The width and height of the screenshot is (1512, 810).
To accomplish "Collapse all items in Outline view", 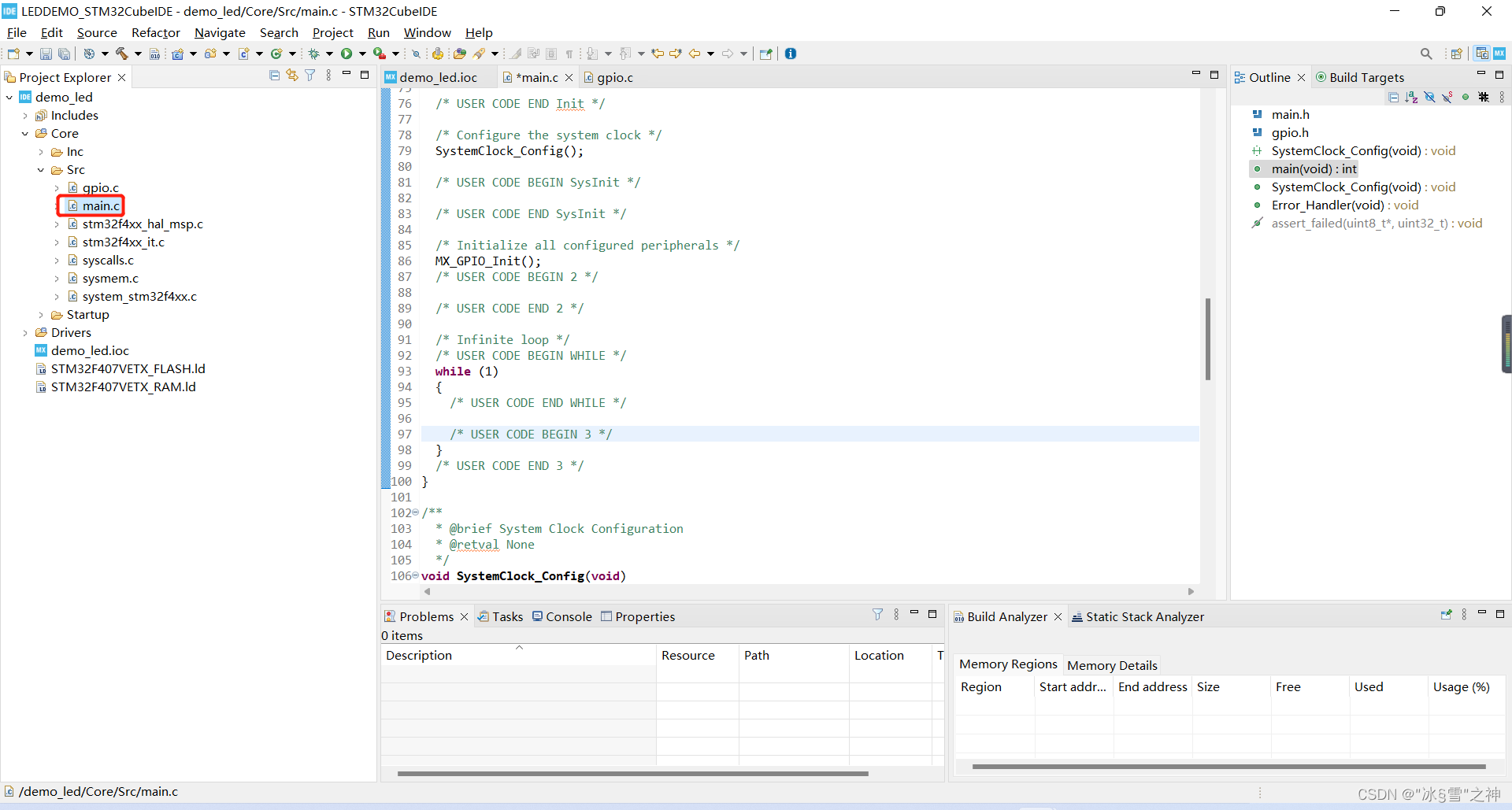I will (x=1394, y=97).
